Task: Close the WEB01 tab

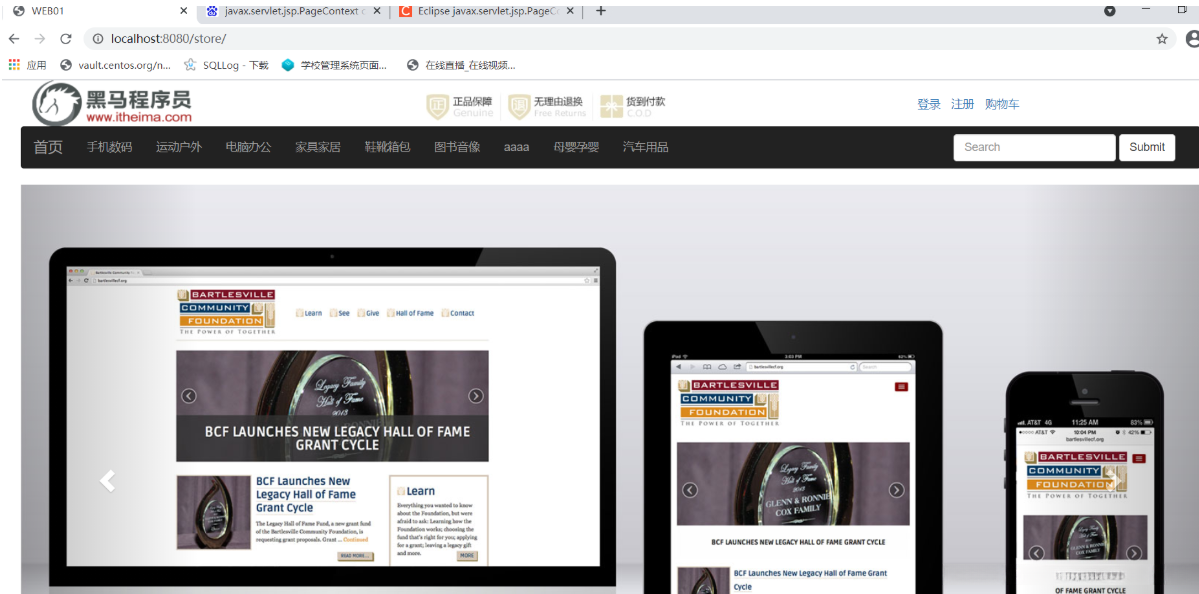Action: tap(184, 11)
